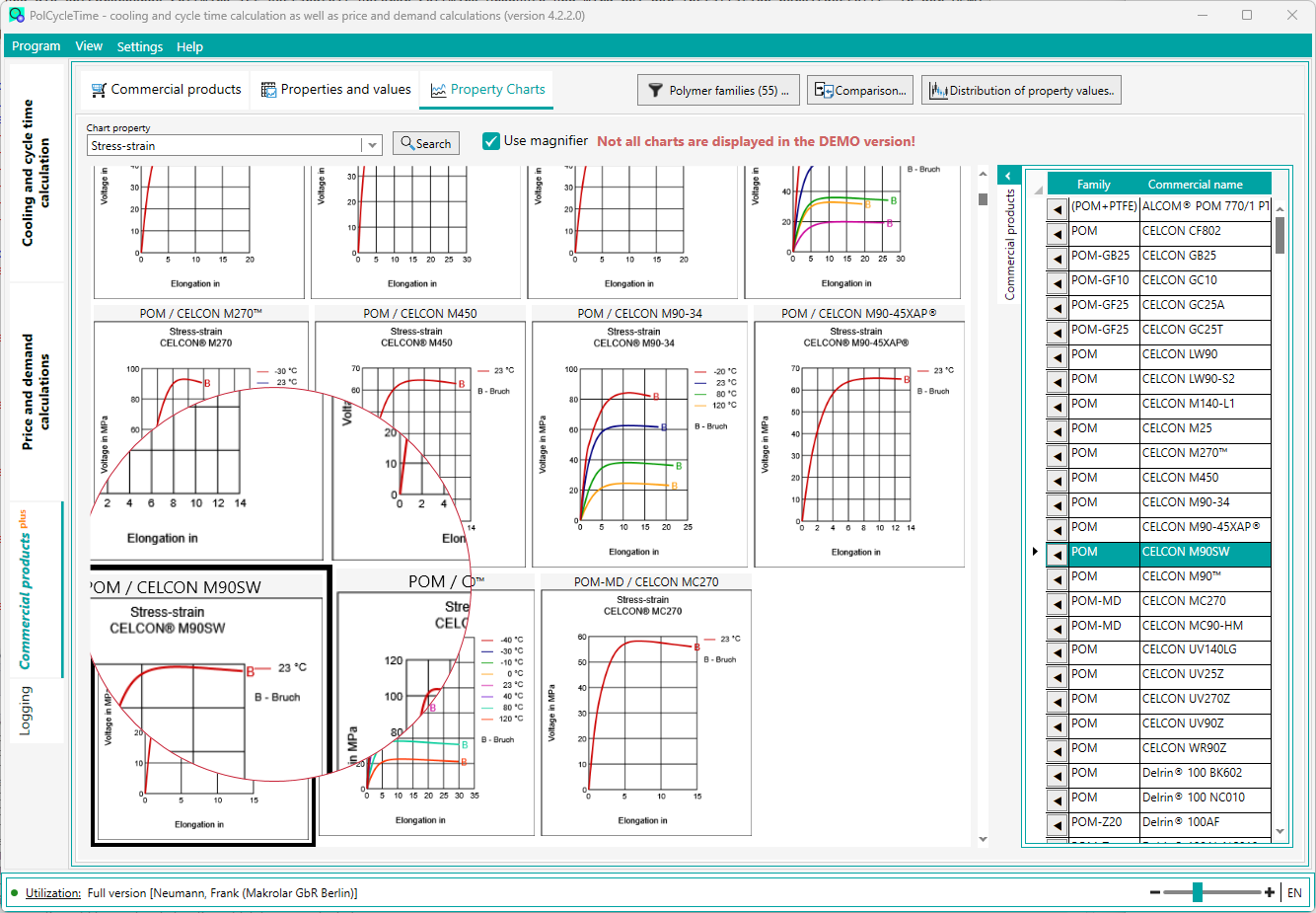Screen dimensions: 1316x913
Task: Switch to the Properties and values tab
Action: tap(335, 89)
